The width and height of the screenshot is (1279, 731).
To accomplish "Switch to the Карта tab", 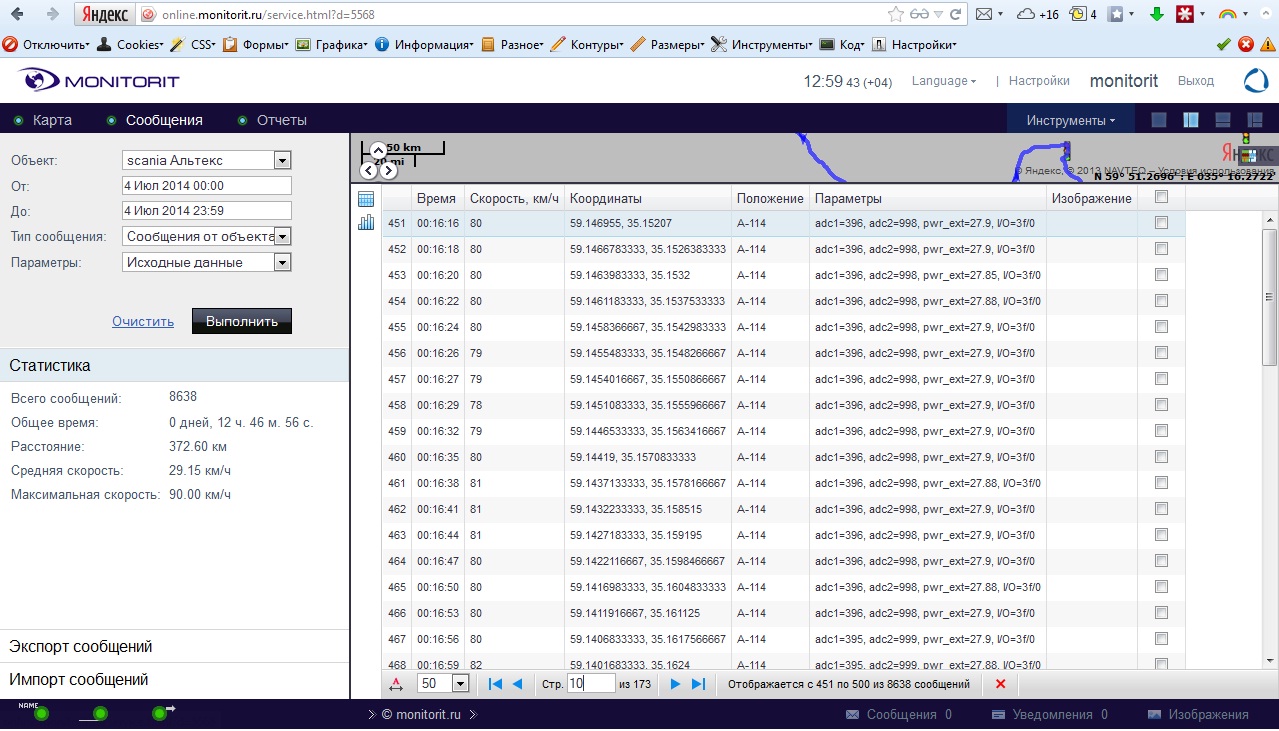I will [x=52, y=120].
